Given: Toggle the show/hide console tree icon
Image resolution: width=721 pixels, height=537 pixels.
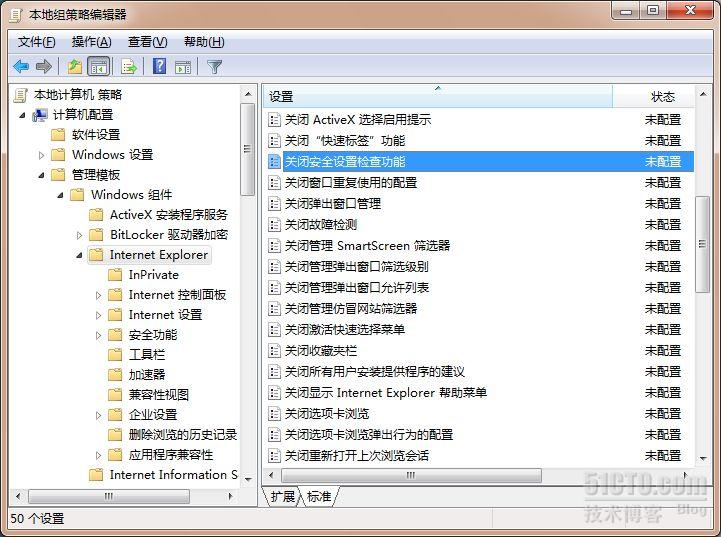Looking at the screenshot, I should (98, 67).
